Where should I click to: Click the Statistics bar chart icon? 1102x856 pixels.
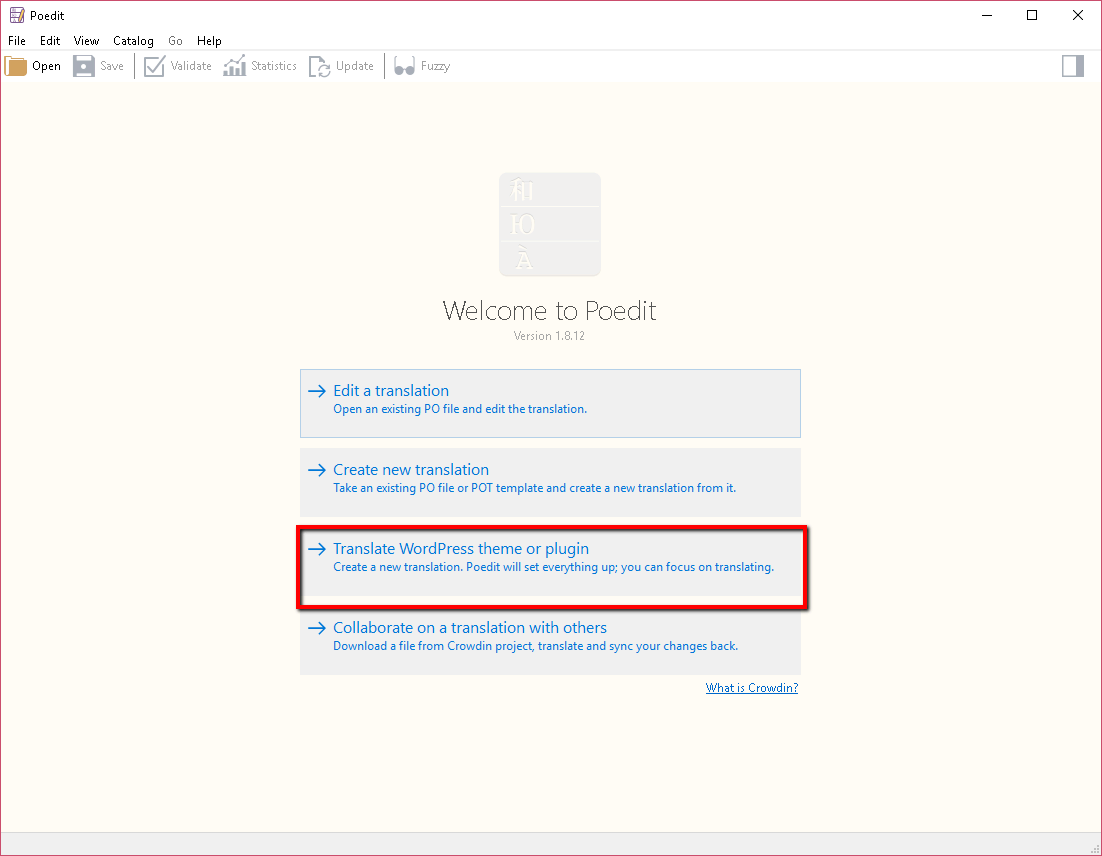point(234,66)
